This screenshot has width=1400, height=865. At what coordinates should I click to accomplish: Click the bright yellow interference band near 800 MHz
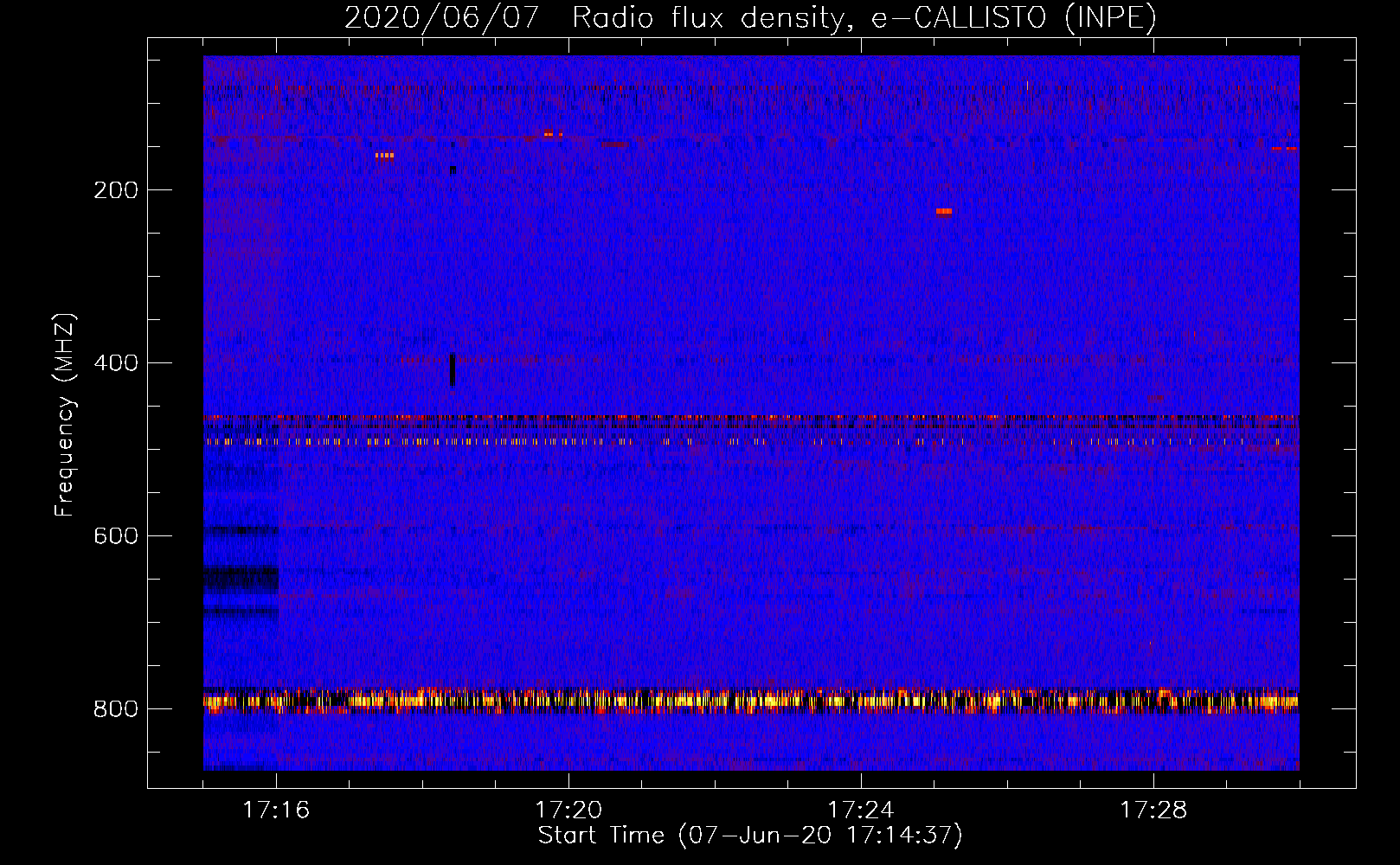(x=751, y=700)
